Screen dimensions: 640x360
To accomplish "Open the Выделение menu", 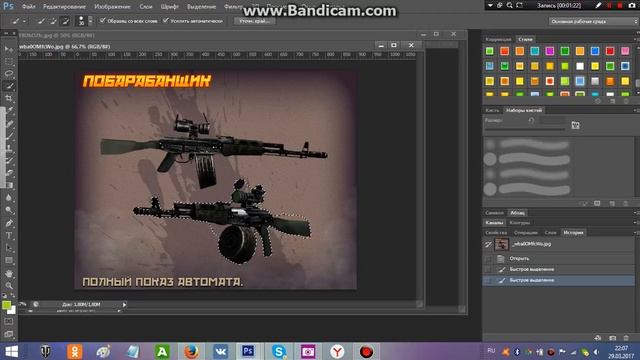I will (x=201, y=7).
